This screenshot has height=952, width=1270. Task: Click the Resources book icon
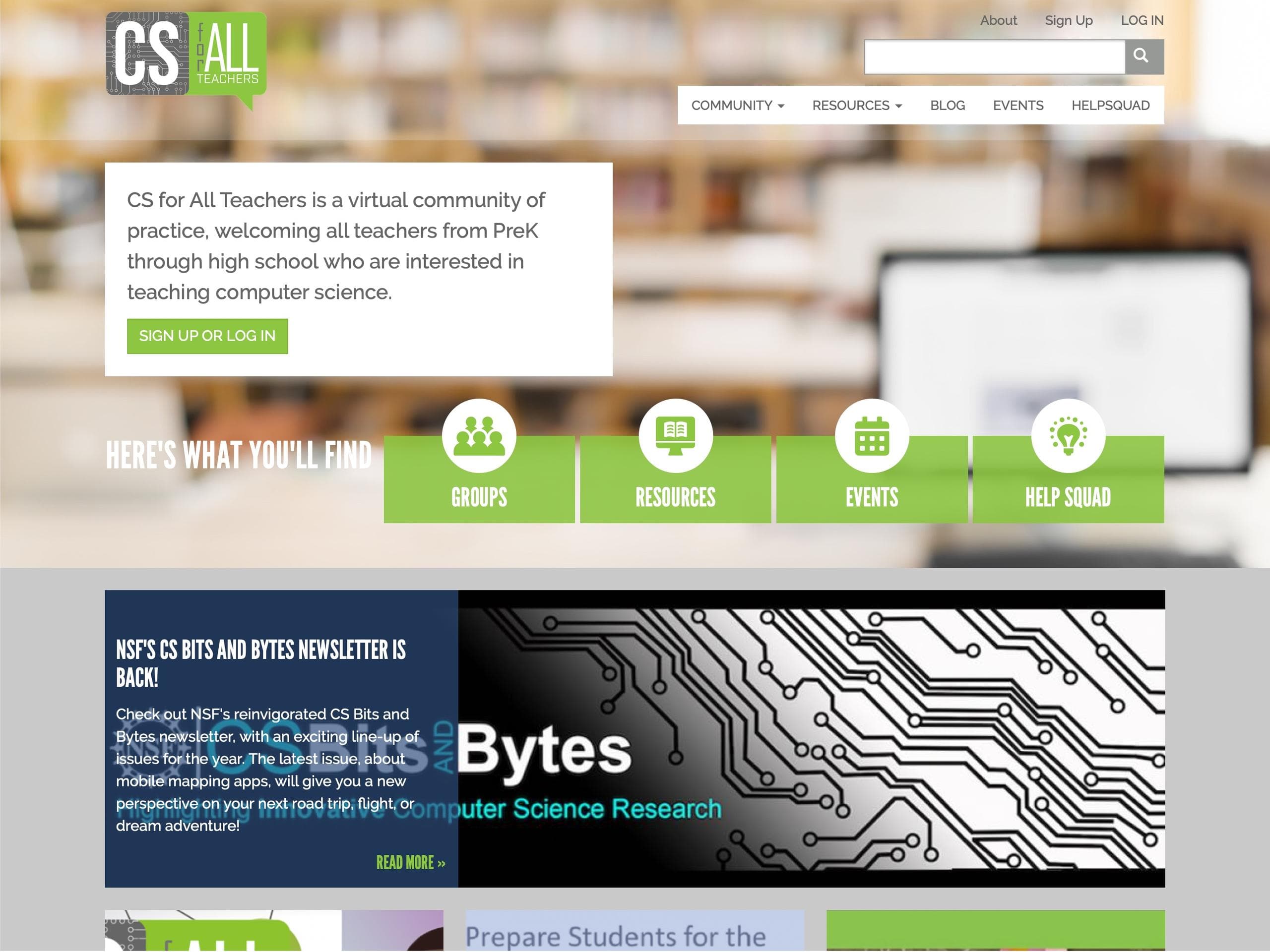(674, 436)
